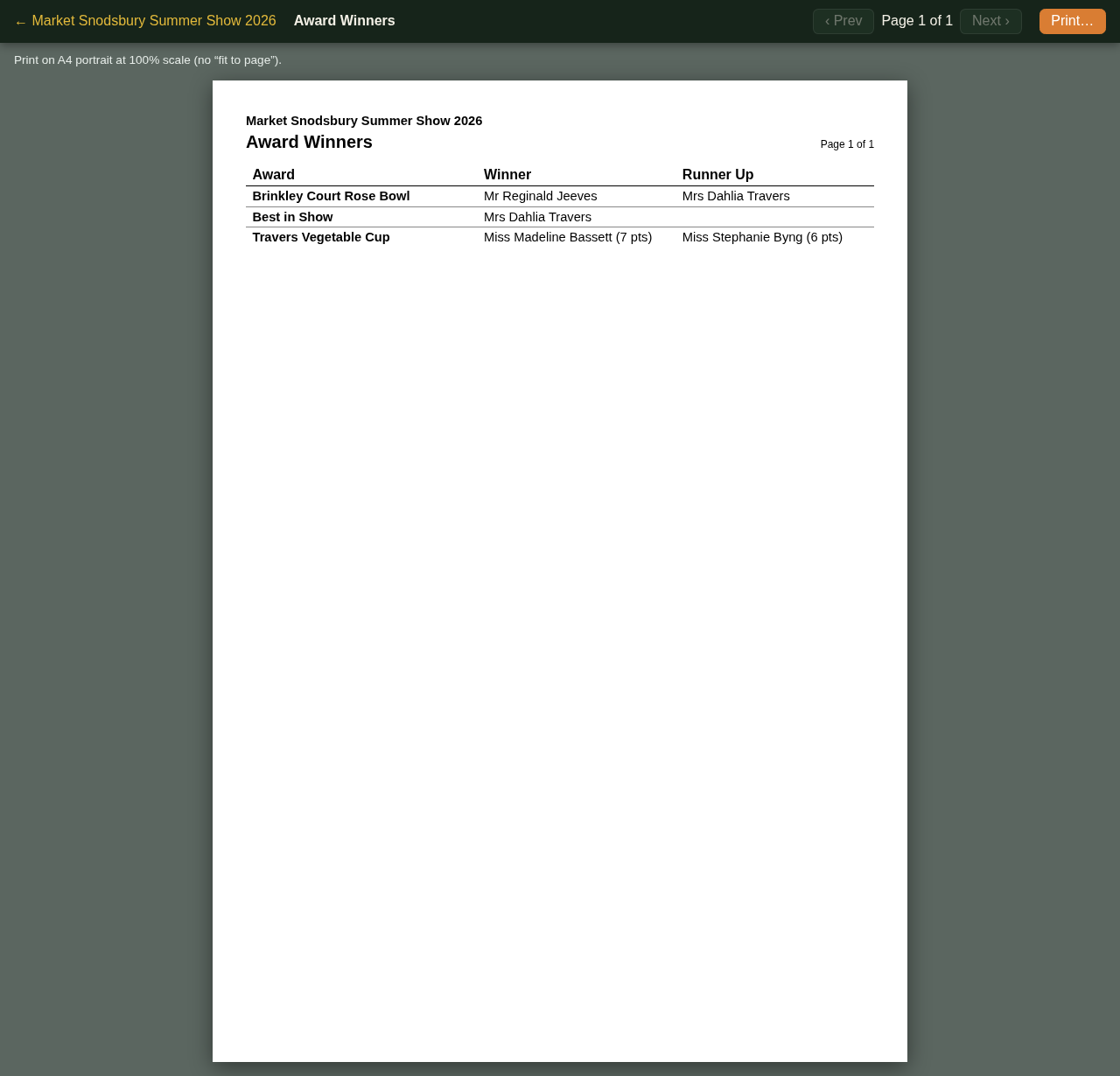Image resolution: width=1120 pixels, height=1076 pixels.
Task: Select the Award column header
Action: point(274,175)
